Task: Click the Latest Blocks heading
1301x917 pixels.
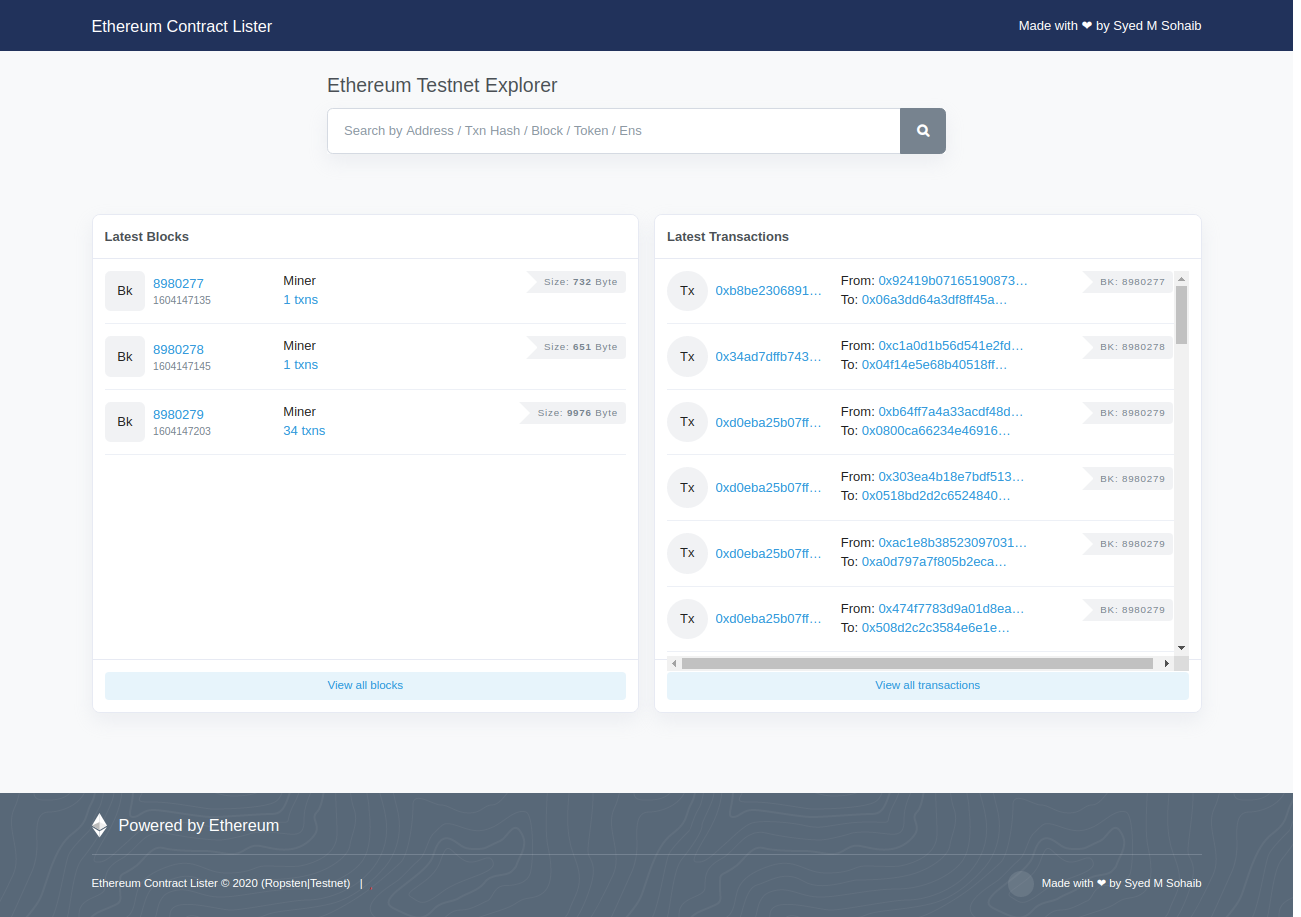Action: (x=147, y=237)
